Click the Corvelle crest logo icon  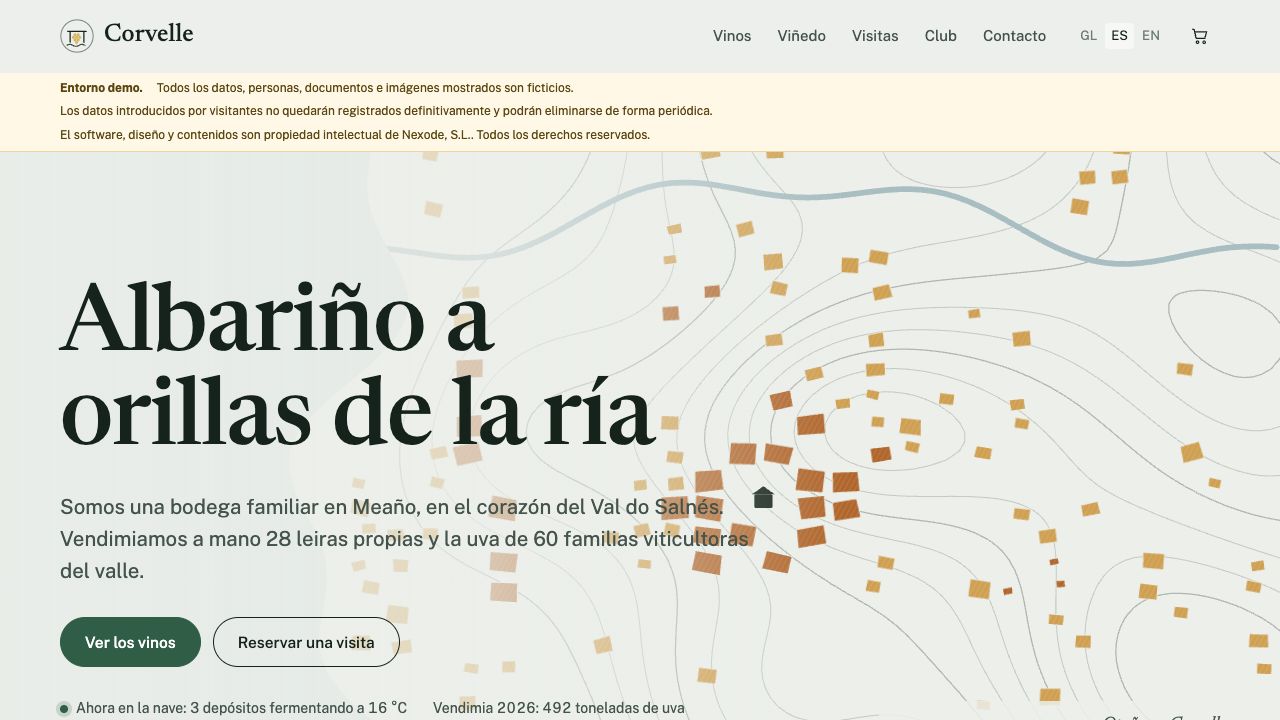click(x=77, y=36)
